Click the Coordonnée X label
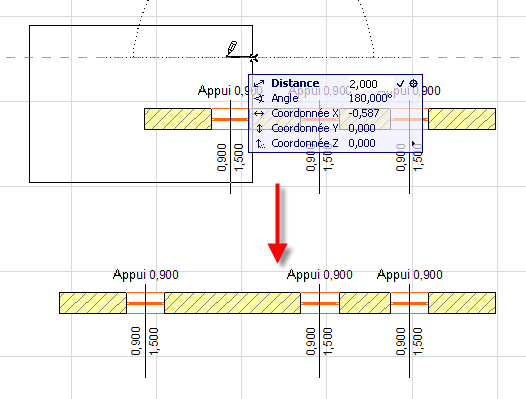The image size is (526, 399). coord(305,113)
